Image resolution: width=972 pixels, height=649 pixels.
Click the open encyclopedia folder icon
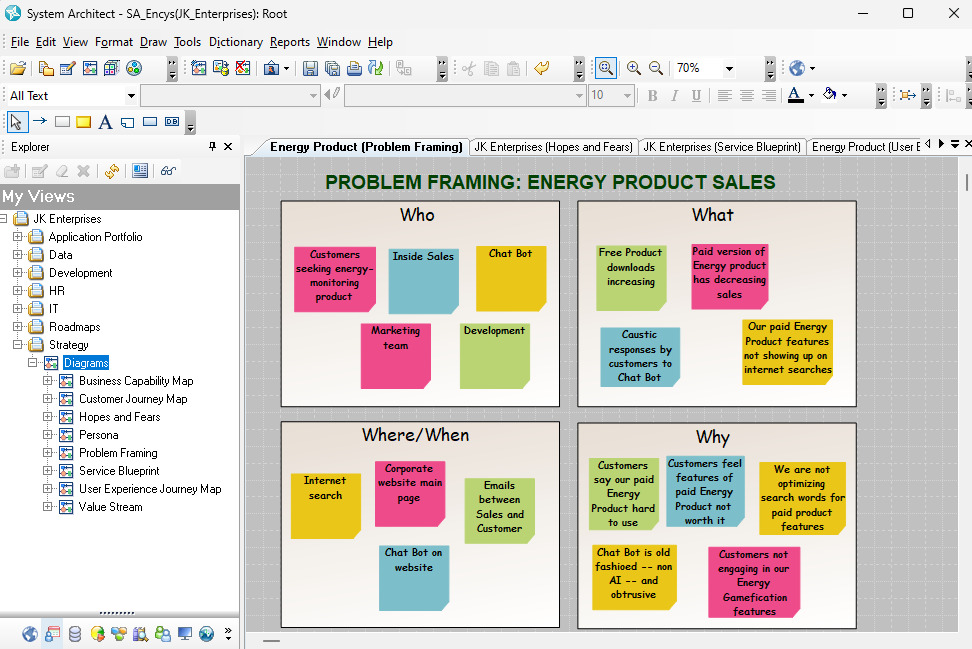point(17,68)
